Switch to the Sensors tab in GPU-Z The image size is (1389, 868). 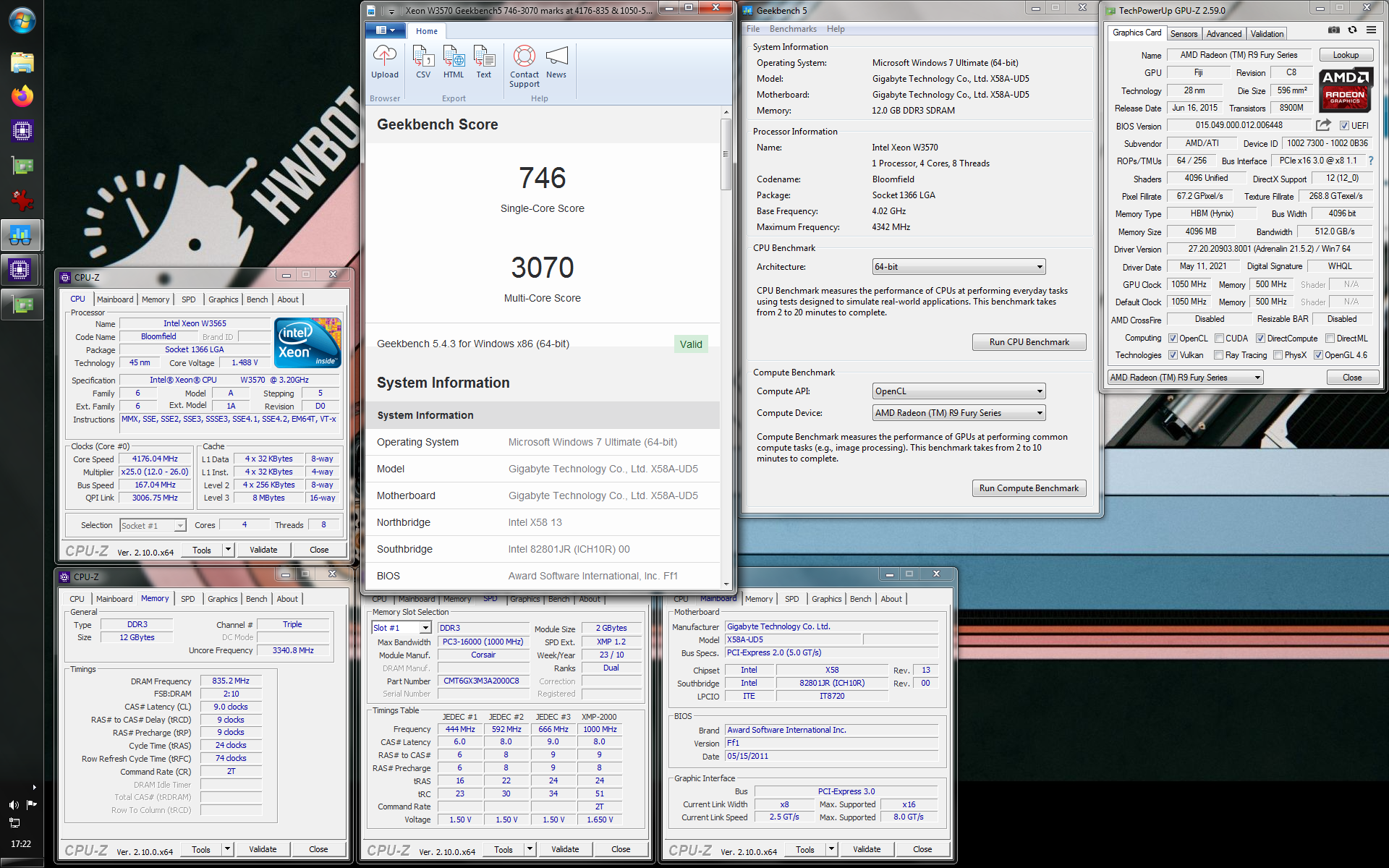pos(1184,33)
